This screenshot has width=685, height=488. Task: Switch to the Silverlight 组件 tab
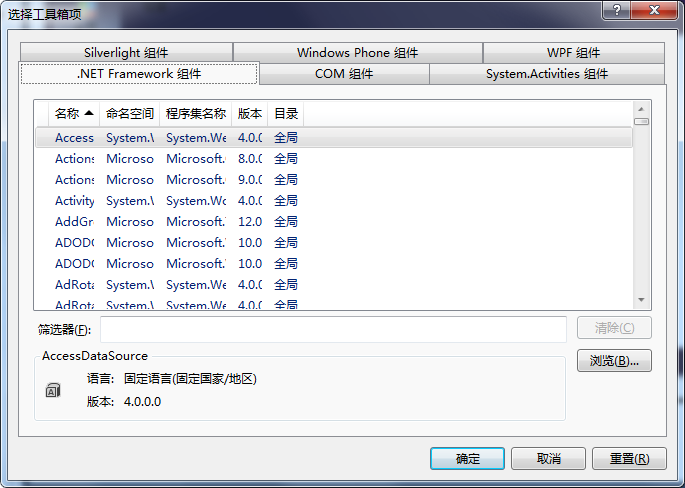tap(126, 53)
